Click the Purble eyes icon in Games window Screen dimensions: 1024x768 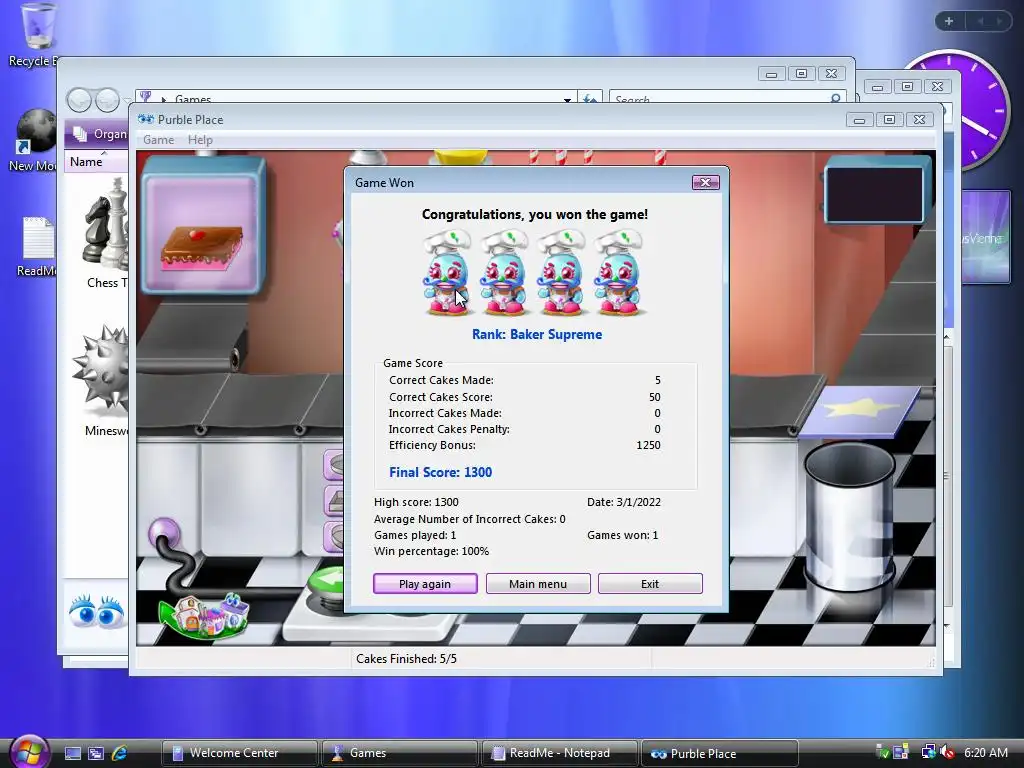pos(97,612)
